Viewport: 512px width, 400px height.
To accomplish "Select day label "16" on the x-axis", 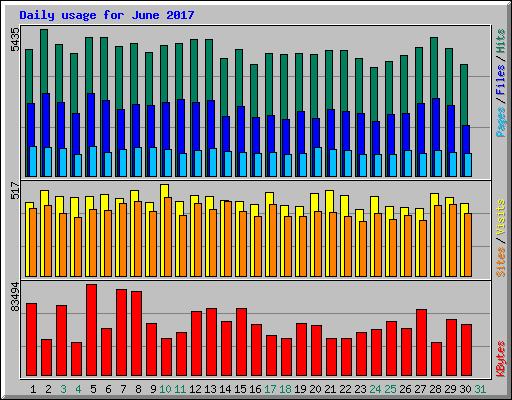I will coord(255,389).
